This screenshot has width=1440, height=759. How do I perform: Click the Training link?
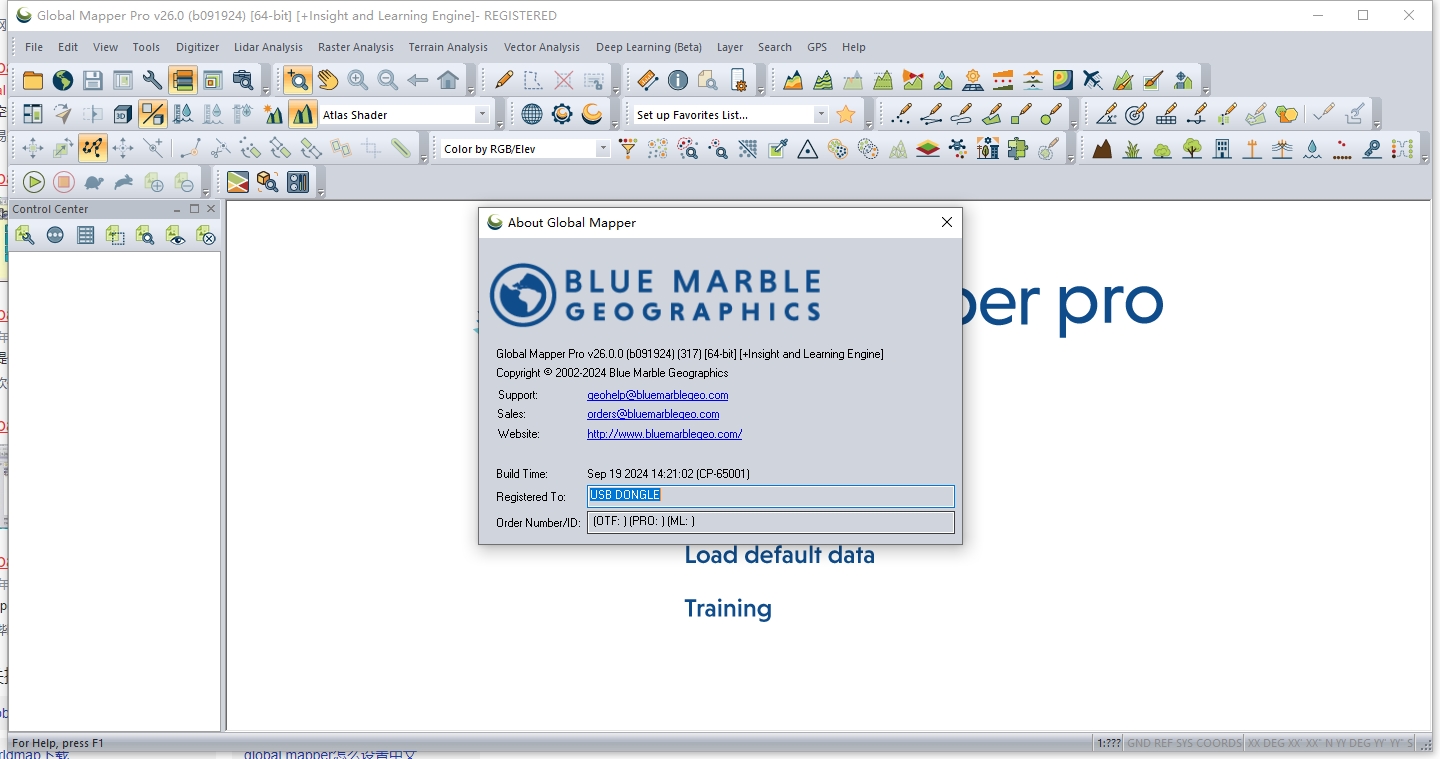[x=728, y=609]
